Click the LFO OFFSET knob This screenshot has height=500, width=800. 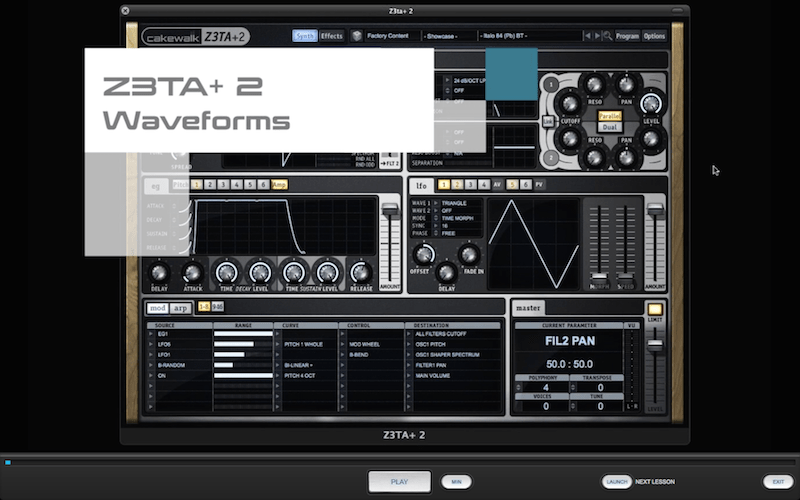(x=423, y=254)
